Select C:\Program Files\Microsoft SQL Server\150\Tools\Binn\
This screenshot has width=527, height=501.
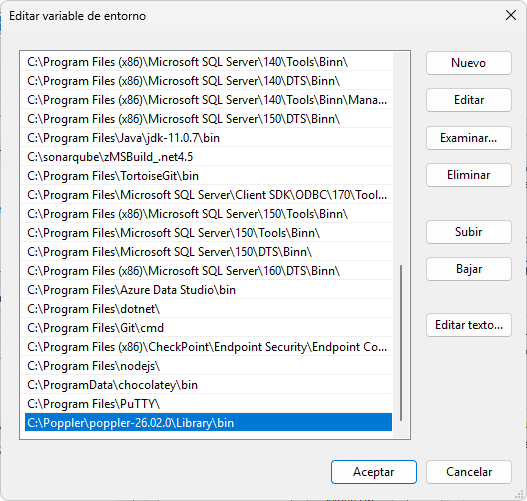(208, 233)
